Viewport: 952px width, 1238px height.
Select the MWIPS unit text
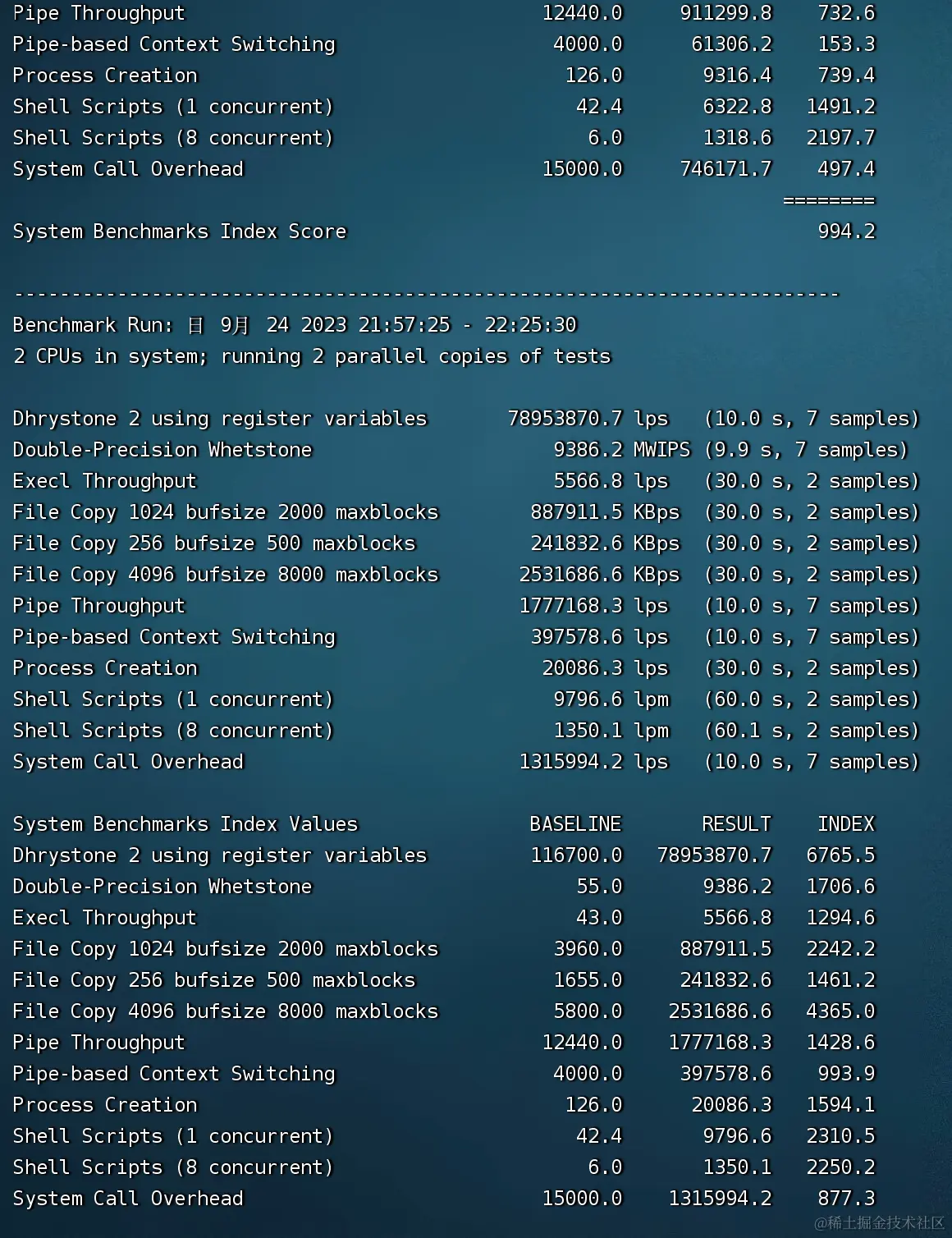pyautogui.click(x=661, y=450)
